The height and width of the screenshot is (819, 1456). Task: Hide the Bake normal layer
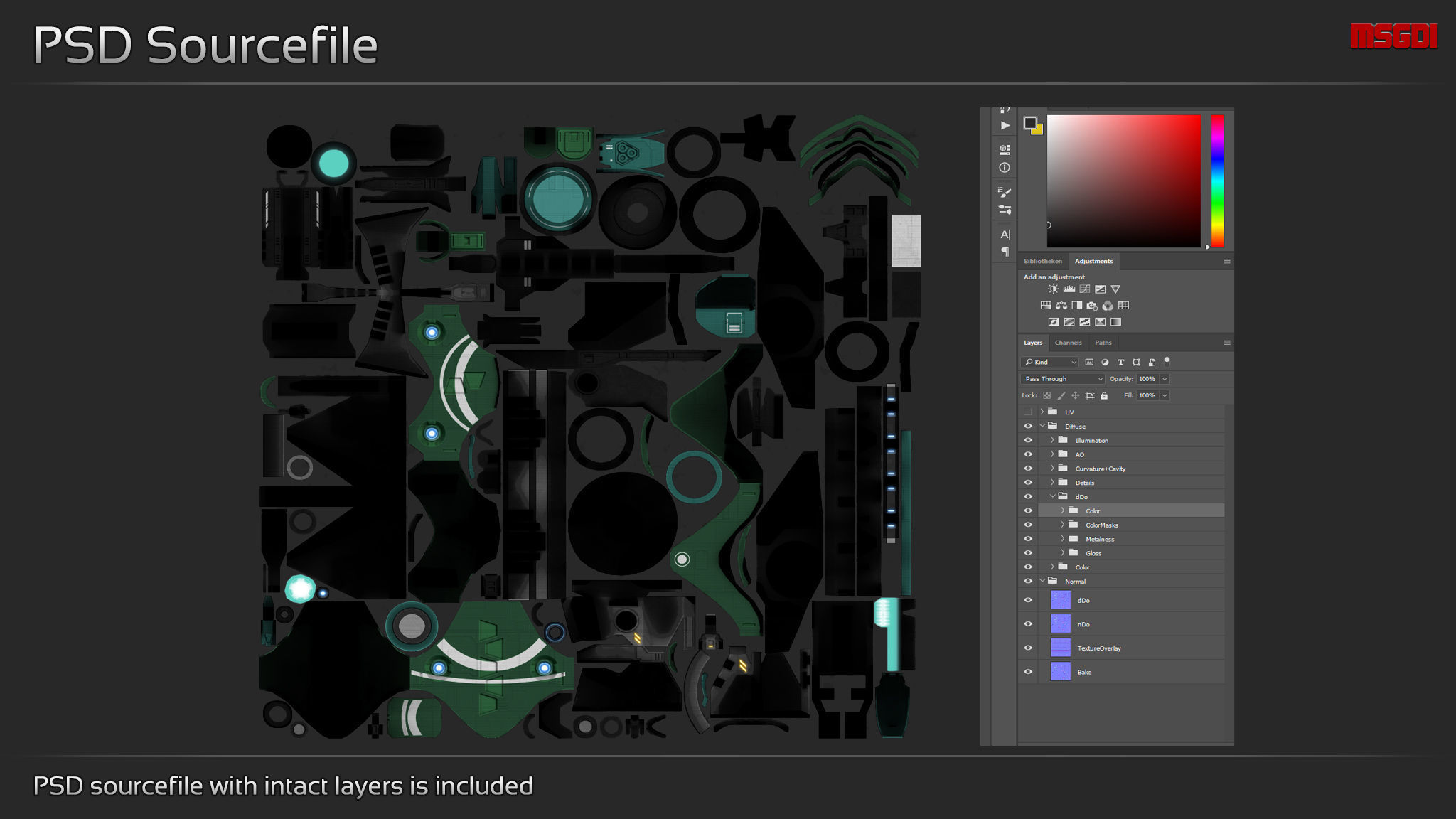1028,672
